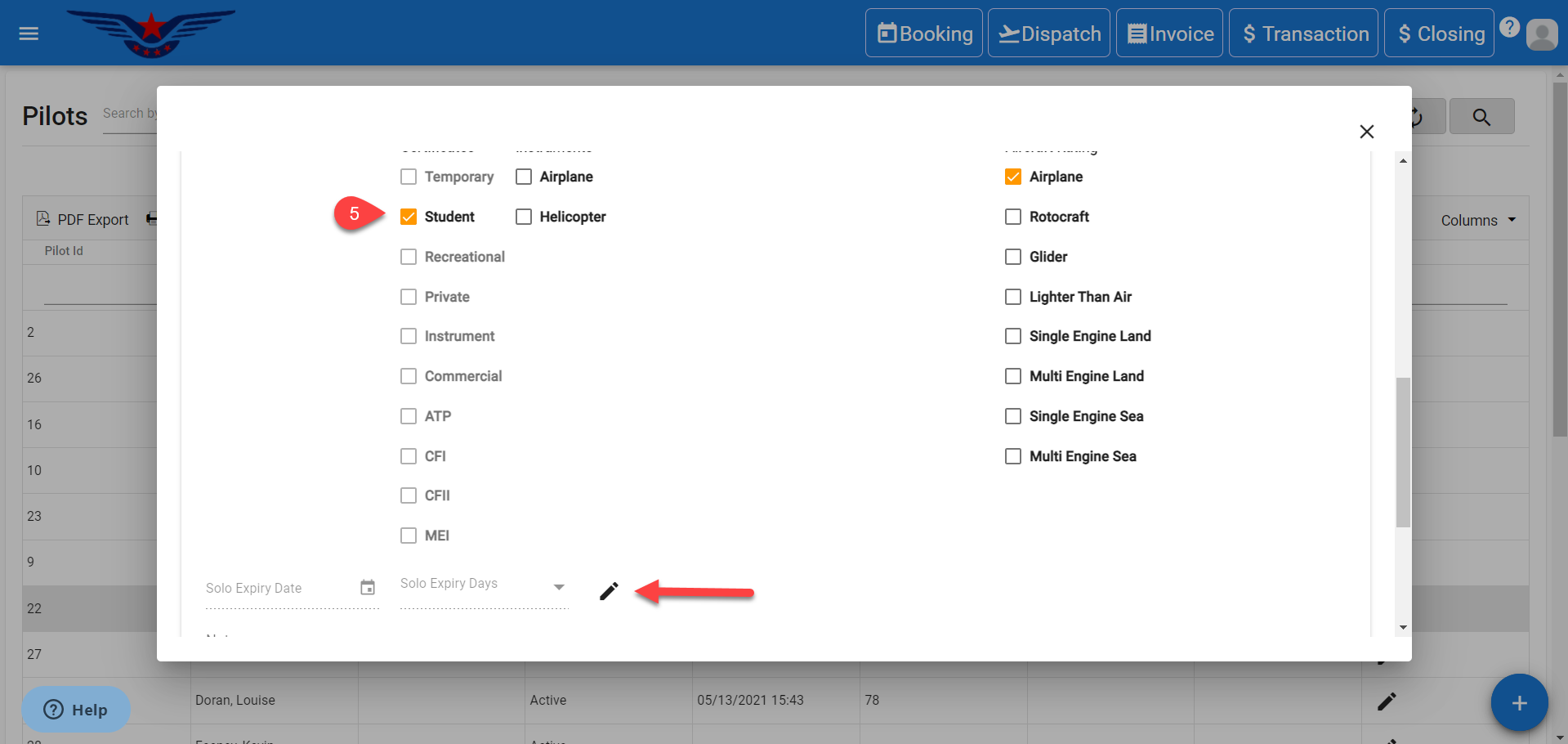This screenshot has width=1568, height=744.
Task: Edit the Doran, Louise row with pencil
Action: [x=1386, y=701]
